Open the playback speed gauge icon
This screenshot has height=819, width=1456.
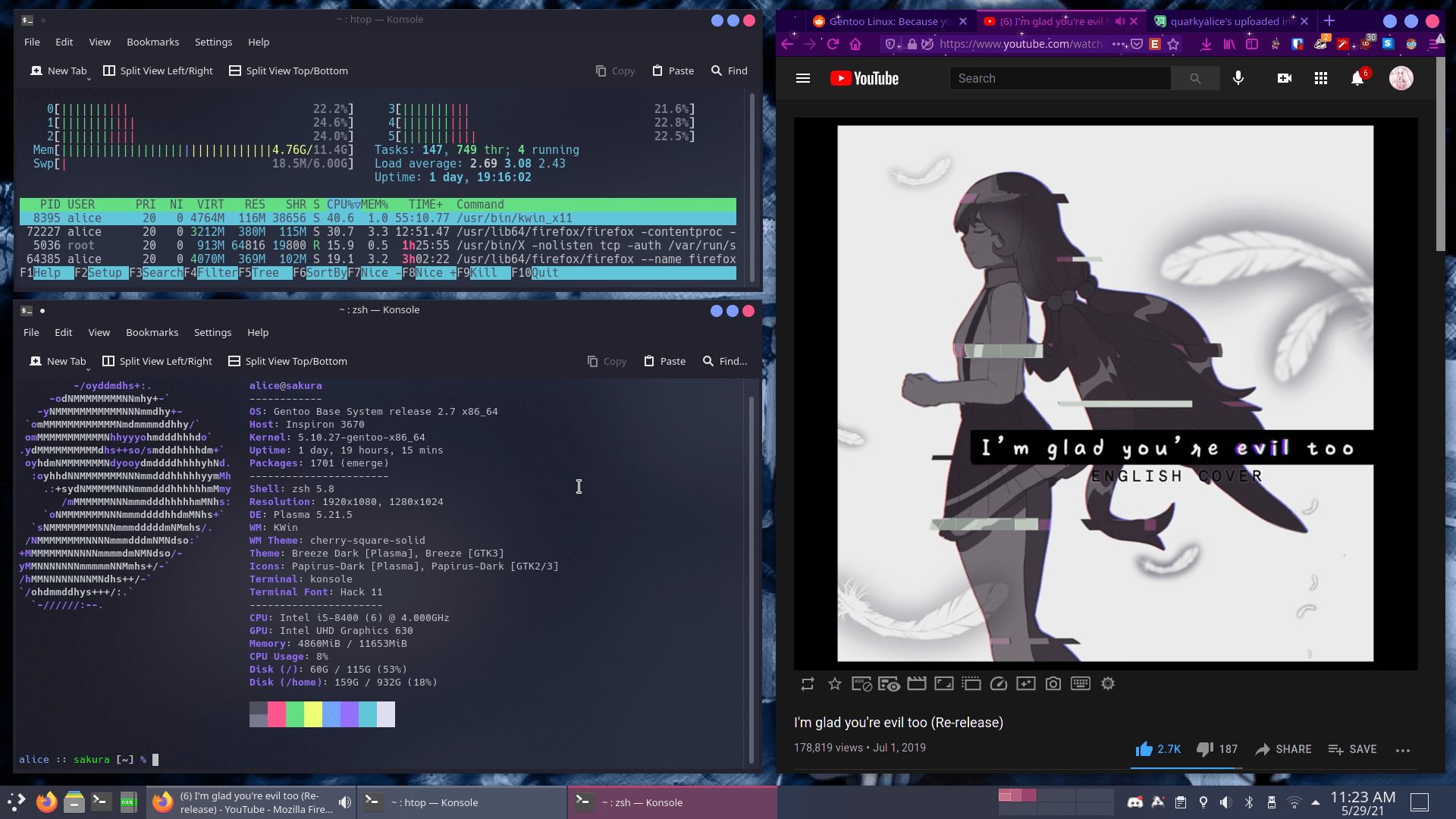click(x=999, y=683)
